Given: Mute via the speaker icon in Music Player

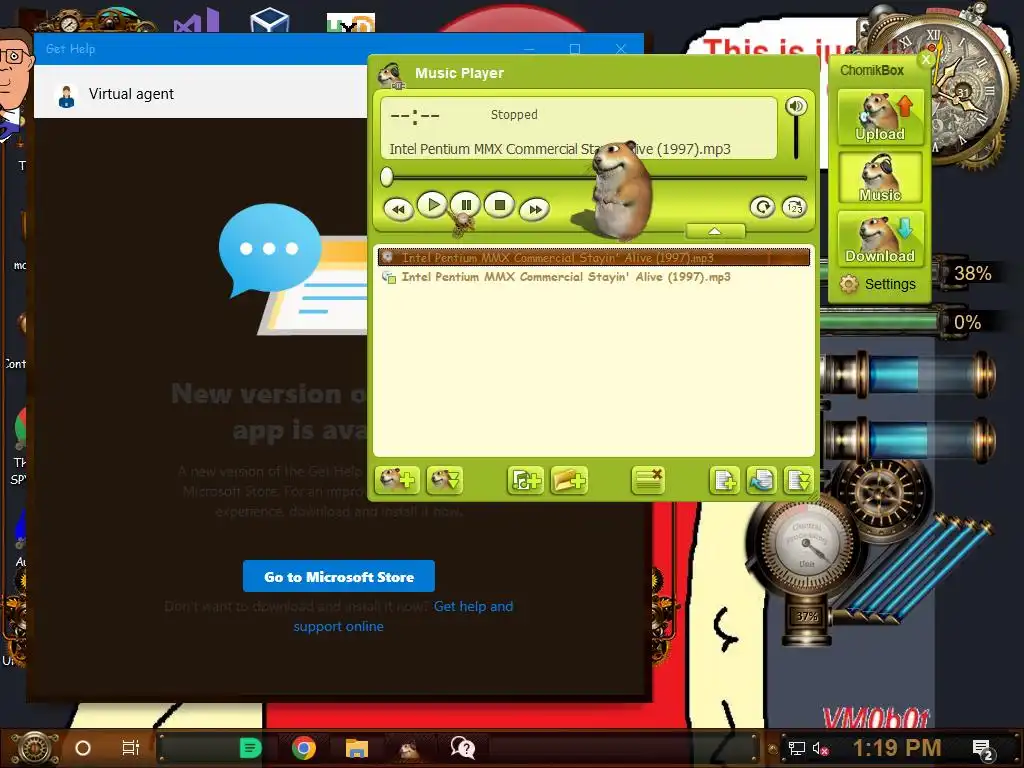Looking at the screenshot, I should [x=796, y=106].
